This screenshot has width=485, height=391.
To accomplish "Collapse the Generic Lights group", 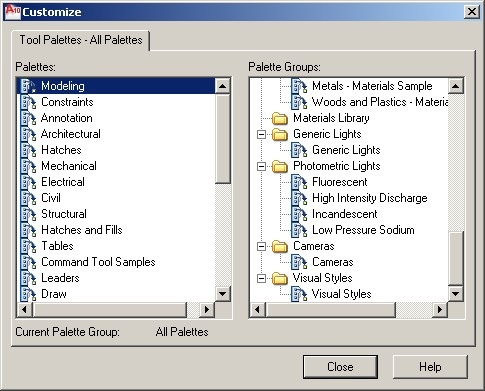I will (262, 134).
